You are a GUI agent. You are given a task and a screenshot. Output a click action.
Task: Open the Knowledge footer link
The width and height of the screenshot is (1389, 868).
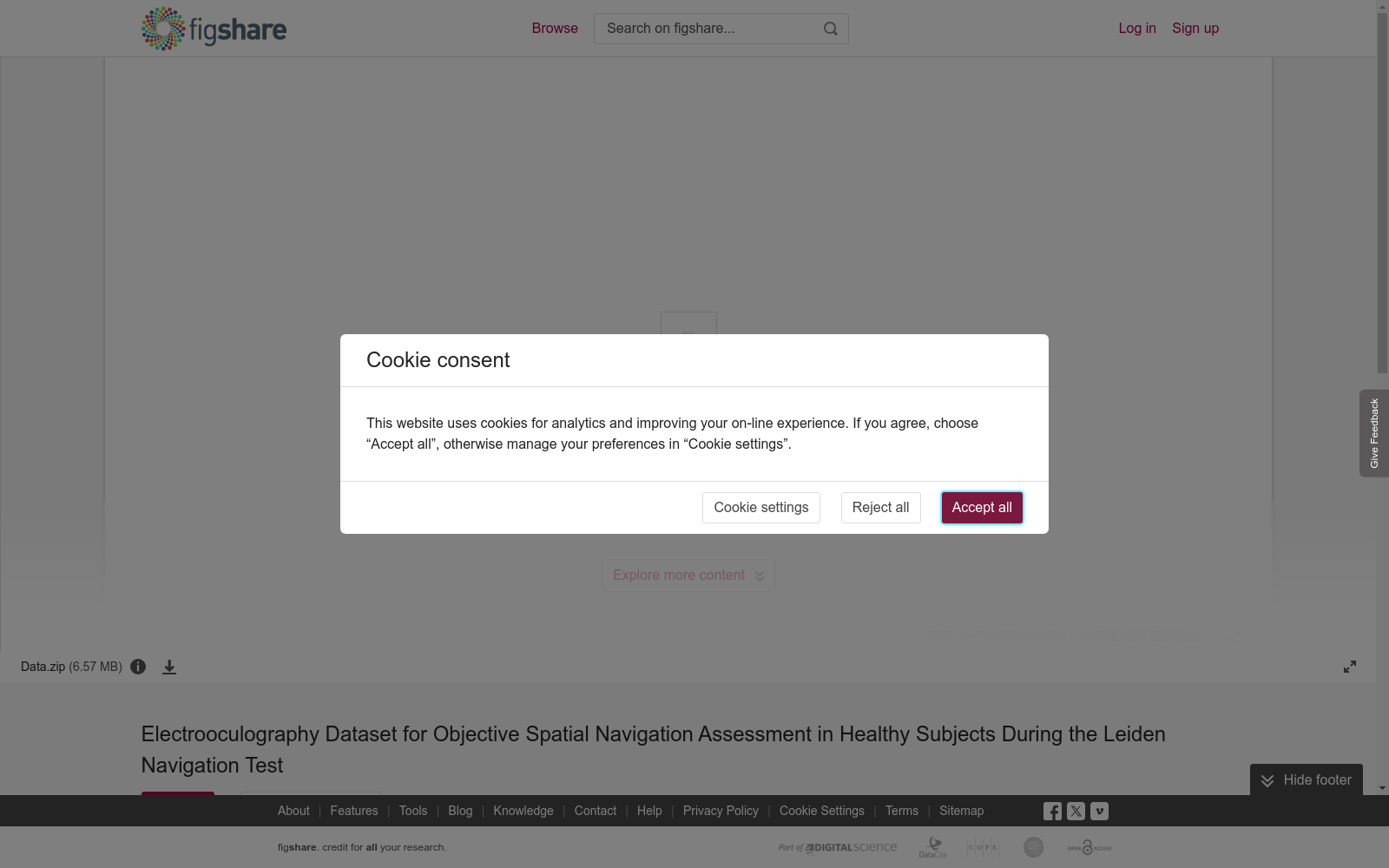pyautogui.click(x=523, y=811)
